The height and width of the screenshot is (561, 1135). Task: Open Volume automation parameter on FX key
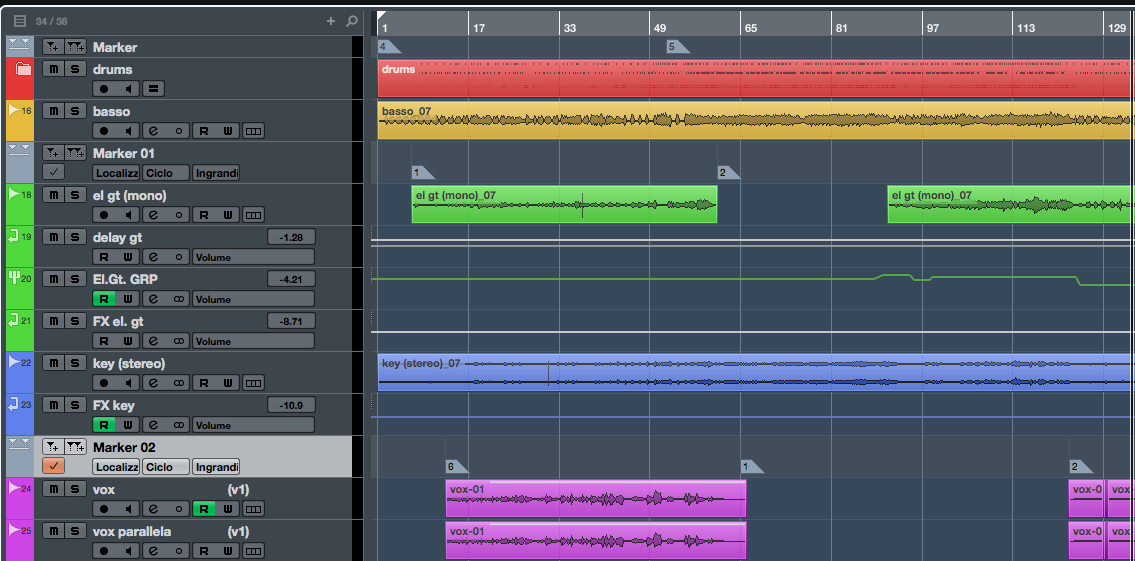pyautogui.click(x=253, y=425)
